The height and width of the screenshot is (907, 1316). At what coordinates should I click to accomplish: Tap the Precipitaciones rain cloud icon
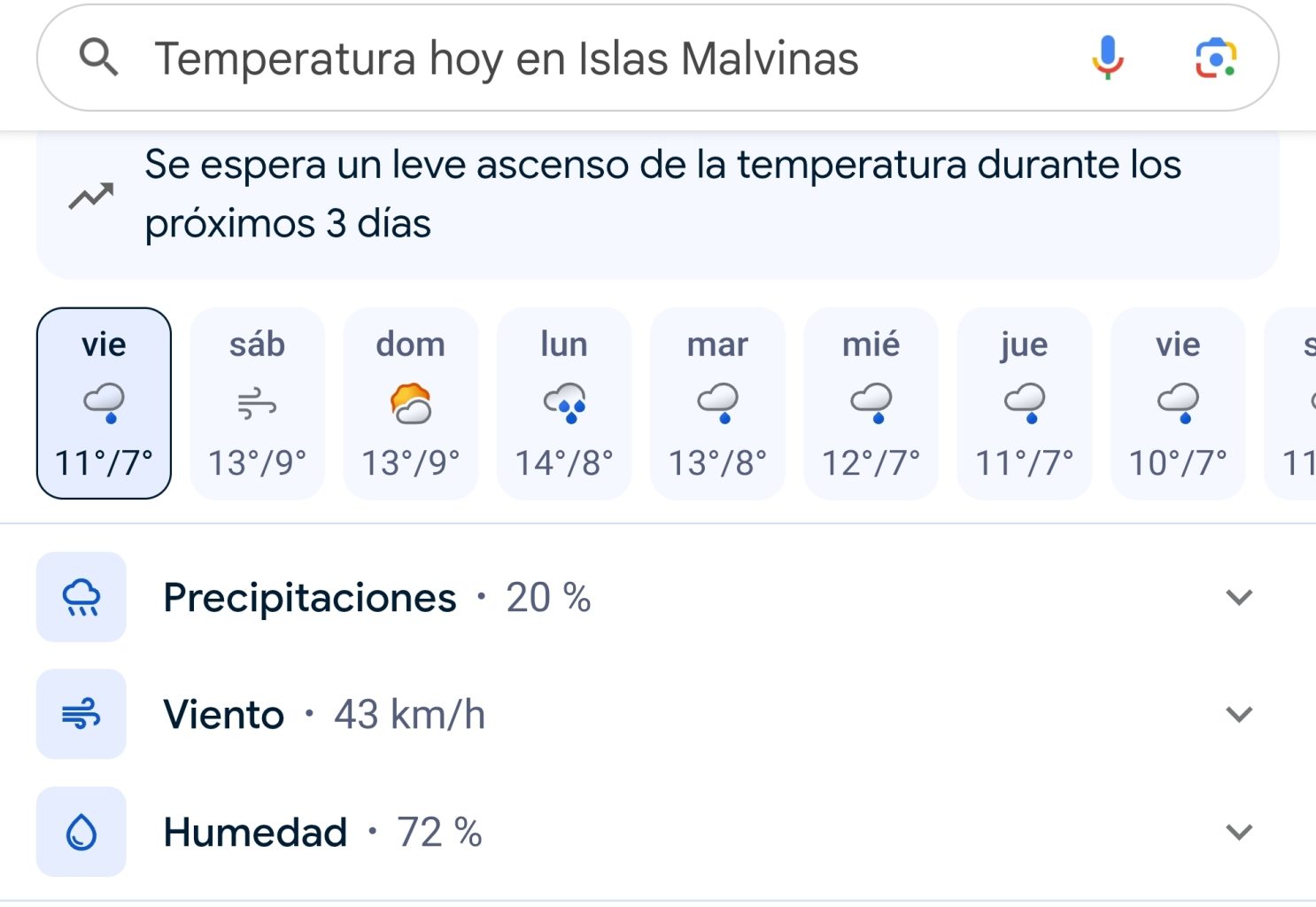(x=81, y=597)
